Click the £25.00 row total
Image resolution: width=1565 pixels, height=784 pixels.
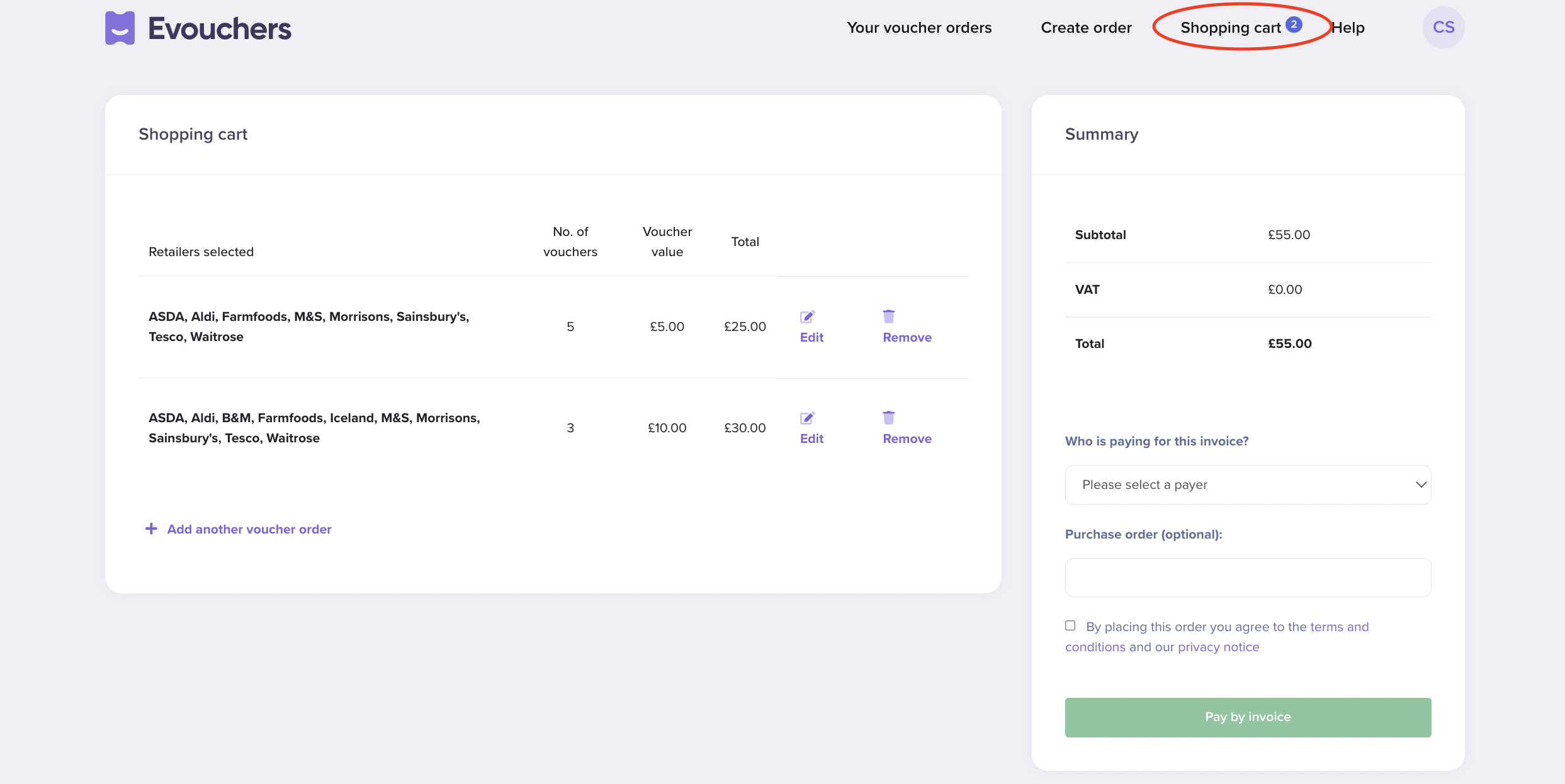pyautogui.click(x=745, y=327)
